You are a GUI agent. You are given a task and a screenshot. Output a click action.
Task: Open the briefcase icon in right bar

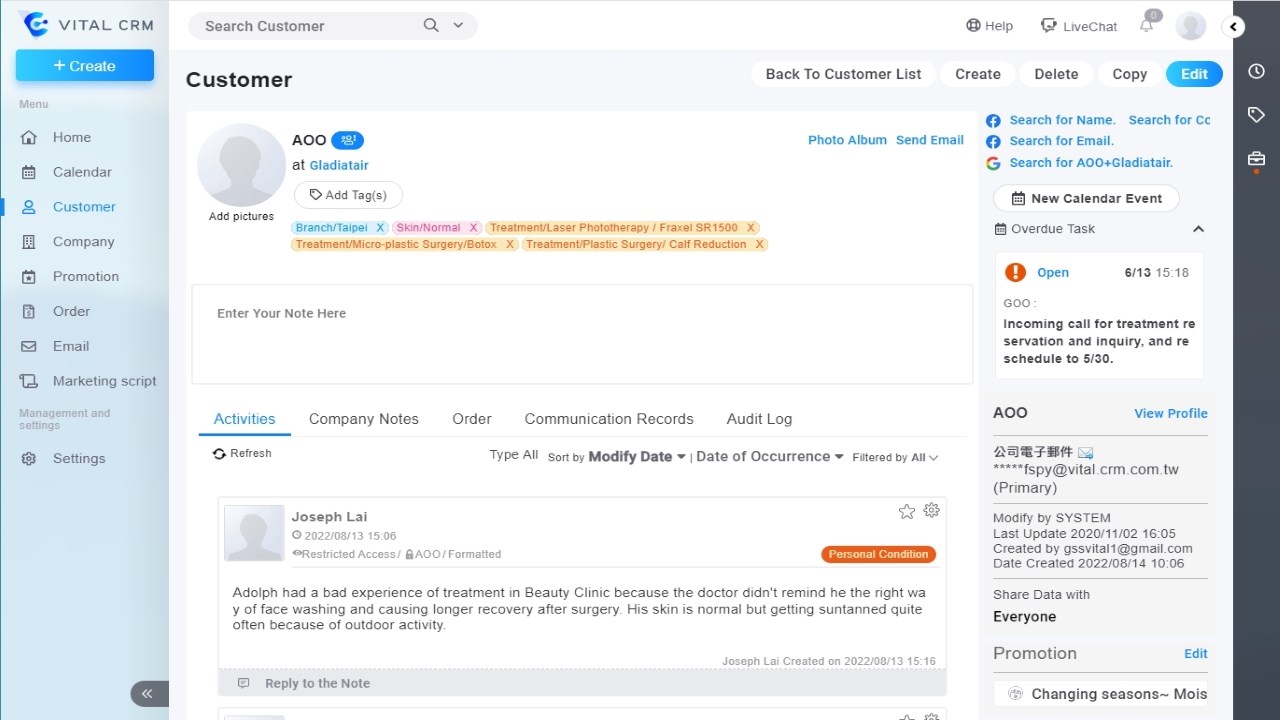pyautogui.click(x=1257, y=159)
